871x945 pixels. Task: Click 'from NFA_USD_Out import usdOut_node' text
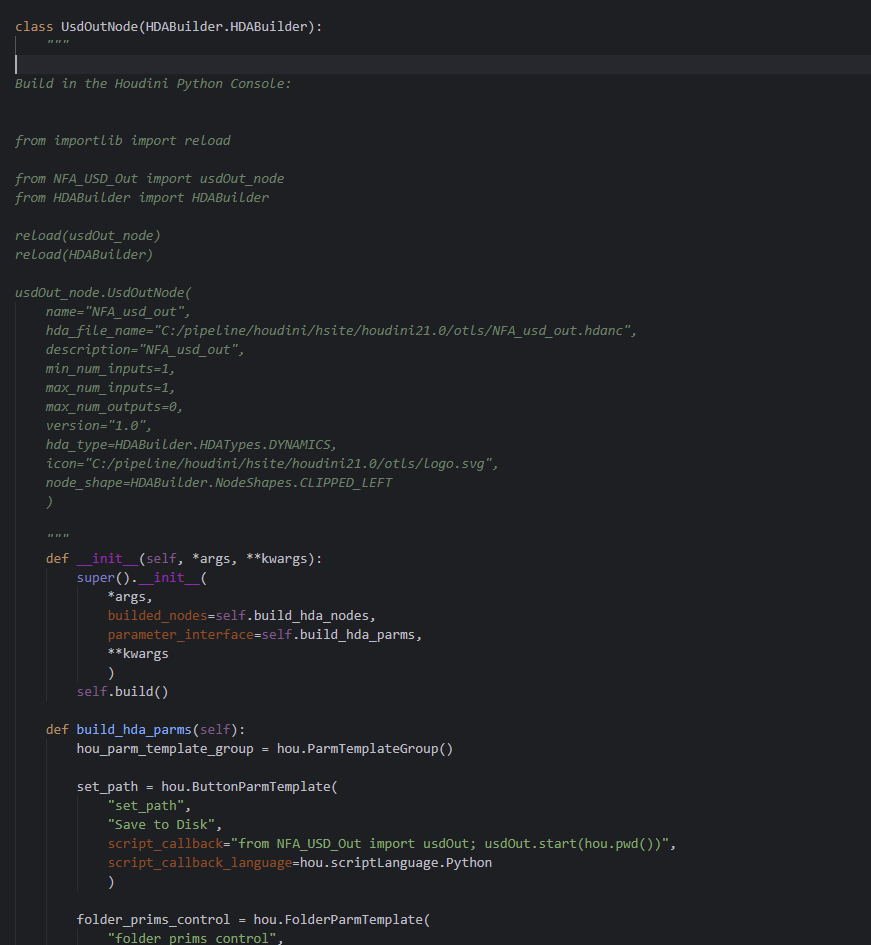tap(149, 178)
